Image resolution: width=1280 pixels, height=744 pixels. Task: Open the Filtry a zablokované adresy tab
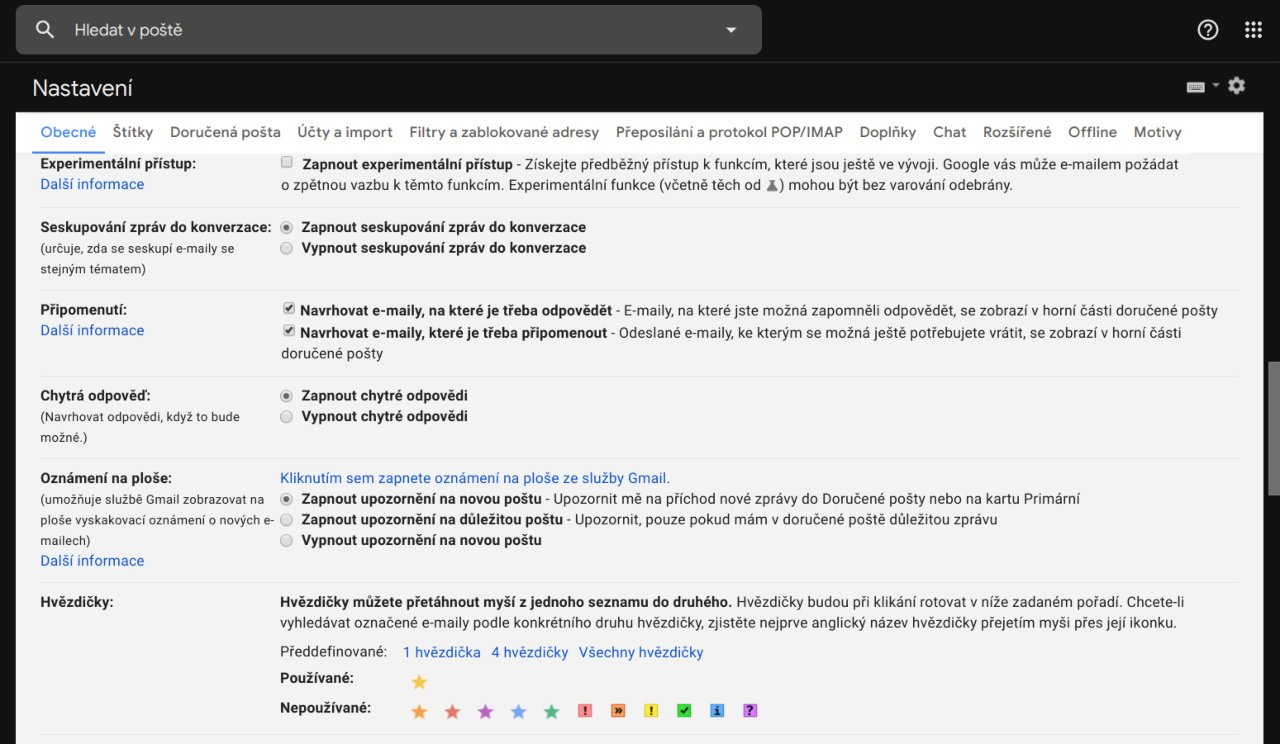pos(504,132)
